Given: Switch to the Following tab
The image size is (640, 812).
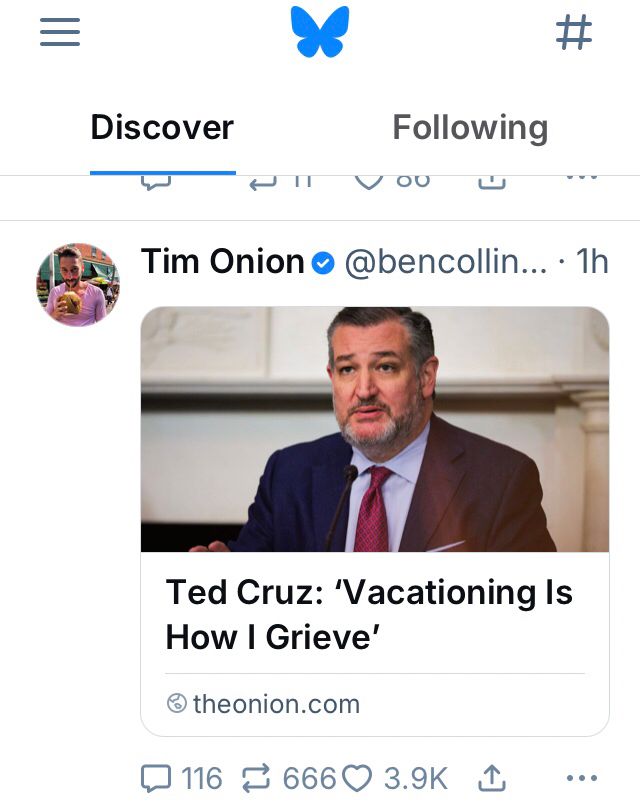Looking at the screenshot, I should pos(470,128).
